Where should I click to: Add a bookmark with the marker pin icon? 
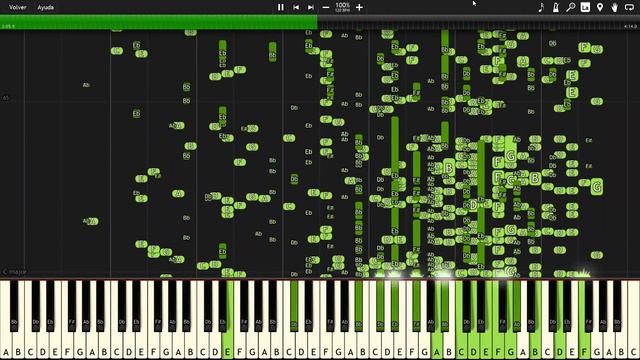(600, 7)
